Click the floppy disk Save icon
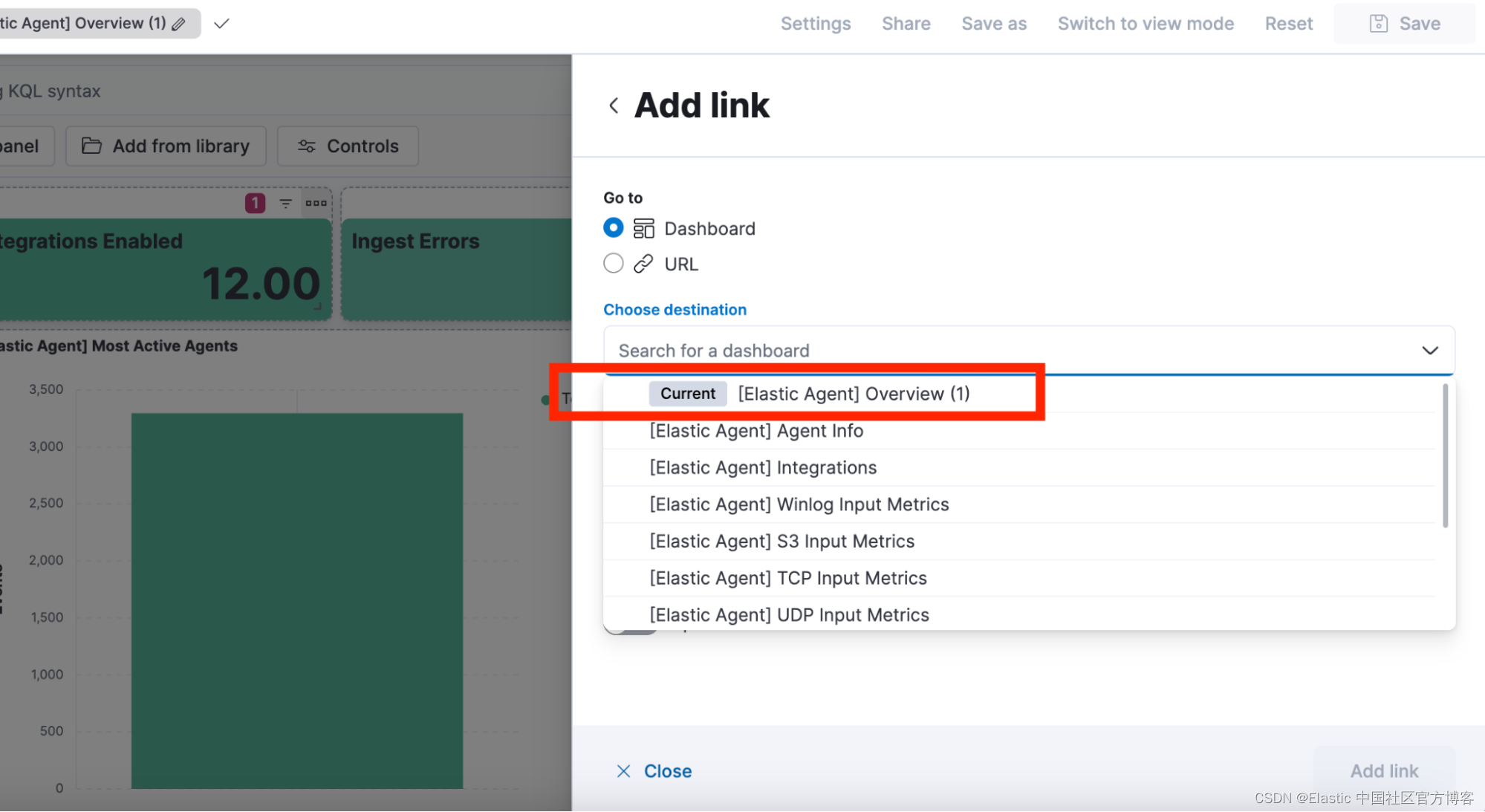The width and height of the screenshot is (1485, 812). click(x=1378, y=24)
